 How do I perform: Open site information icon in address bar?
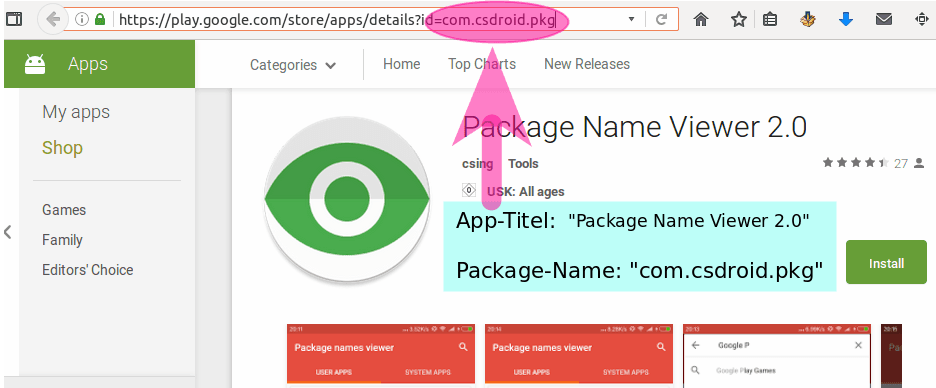pos(82,20)
